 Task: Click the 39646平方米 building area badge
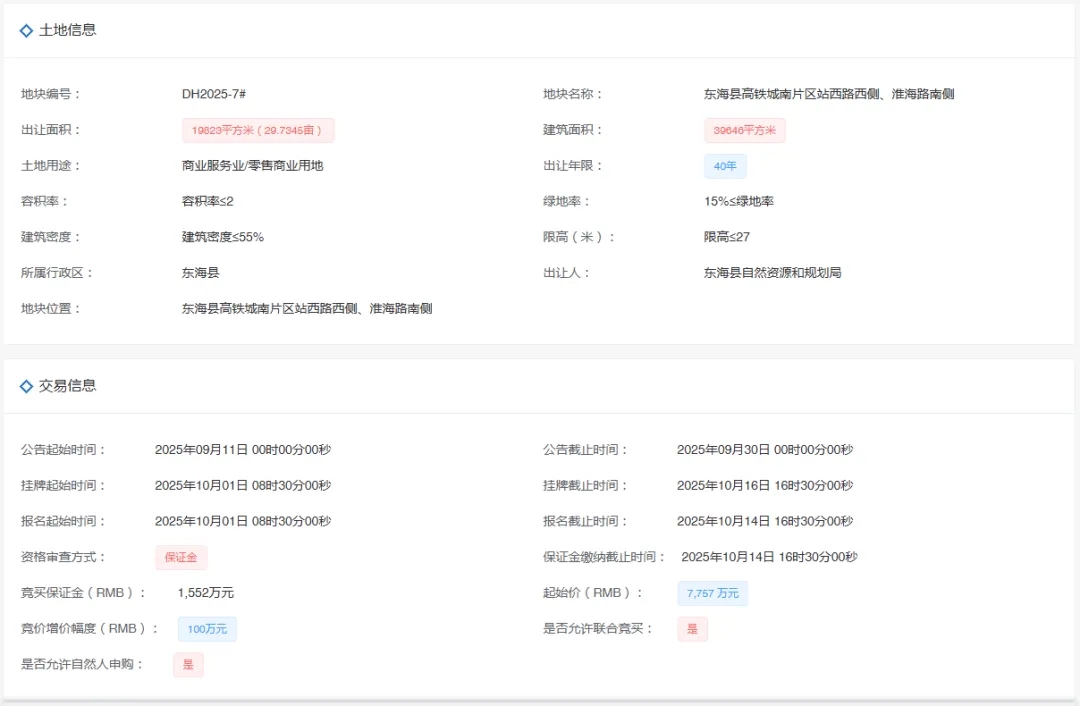(744, 130)
